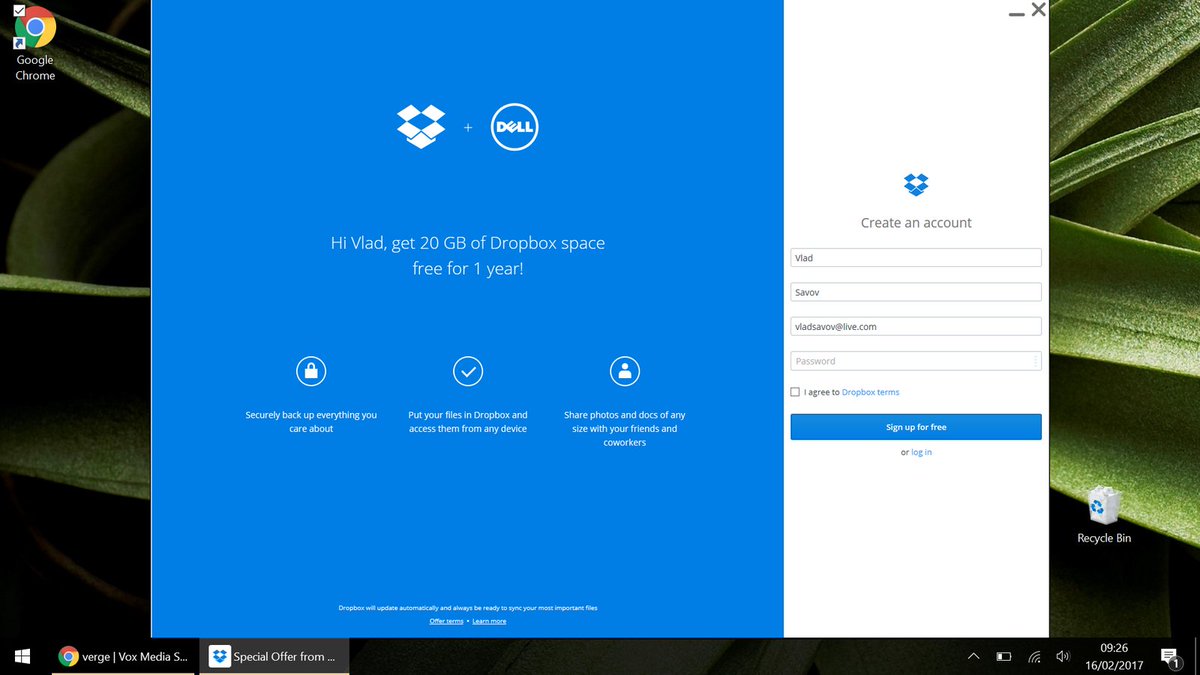Click the padlock secure backup icon
Image resolution: width=1200 pixels, height=675 pixels.
[x=311, y=371]
